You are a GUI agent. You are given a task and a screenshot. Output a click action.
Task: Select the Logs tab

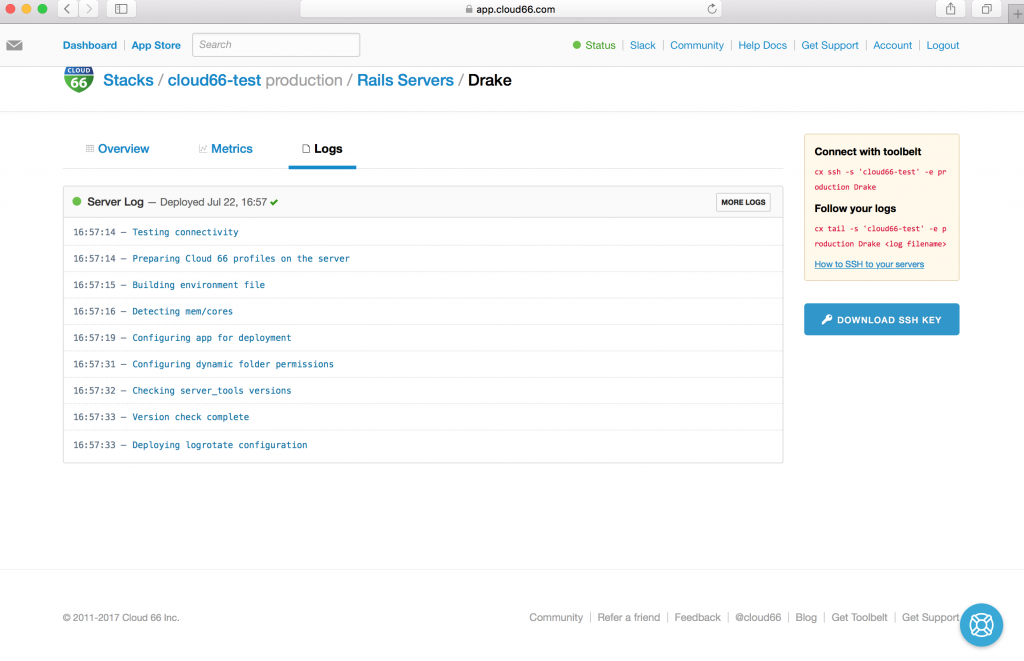click(x=322, y=149)
